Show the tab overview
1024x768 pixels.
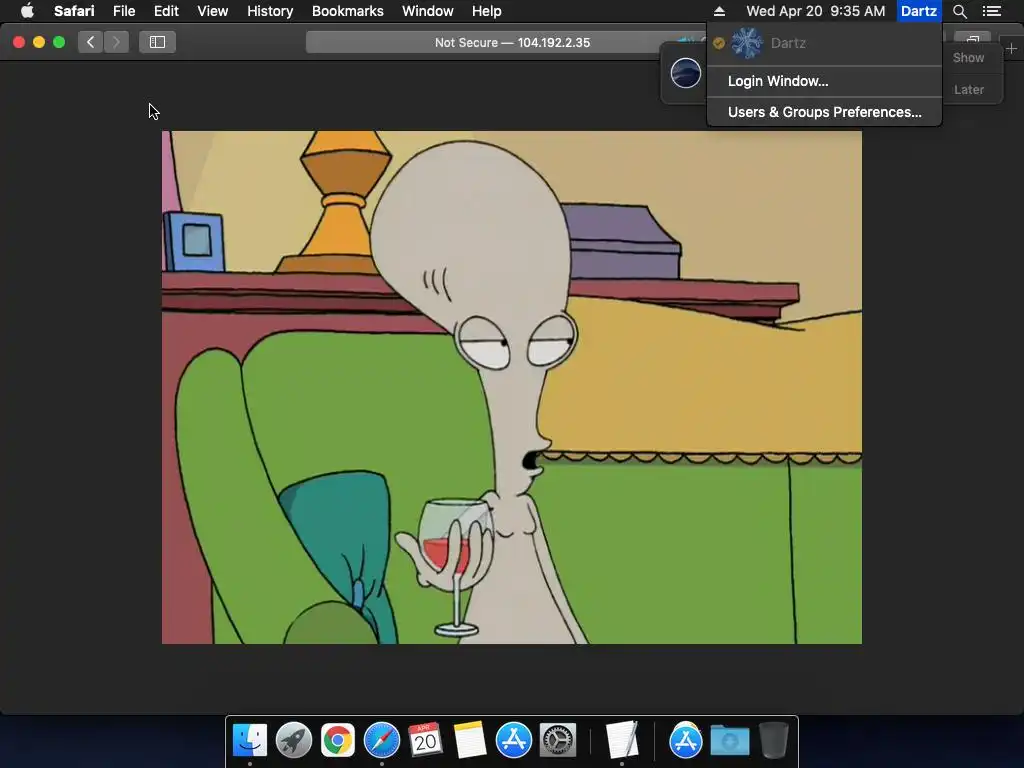point(972,39)
